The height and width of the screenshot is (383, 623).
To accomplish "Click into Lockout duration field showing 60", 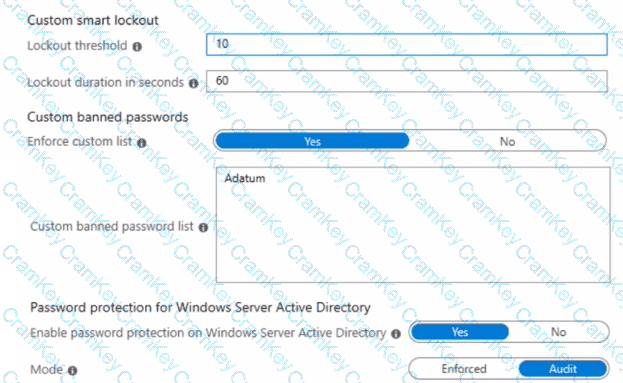I will tap(406, 81).
